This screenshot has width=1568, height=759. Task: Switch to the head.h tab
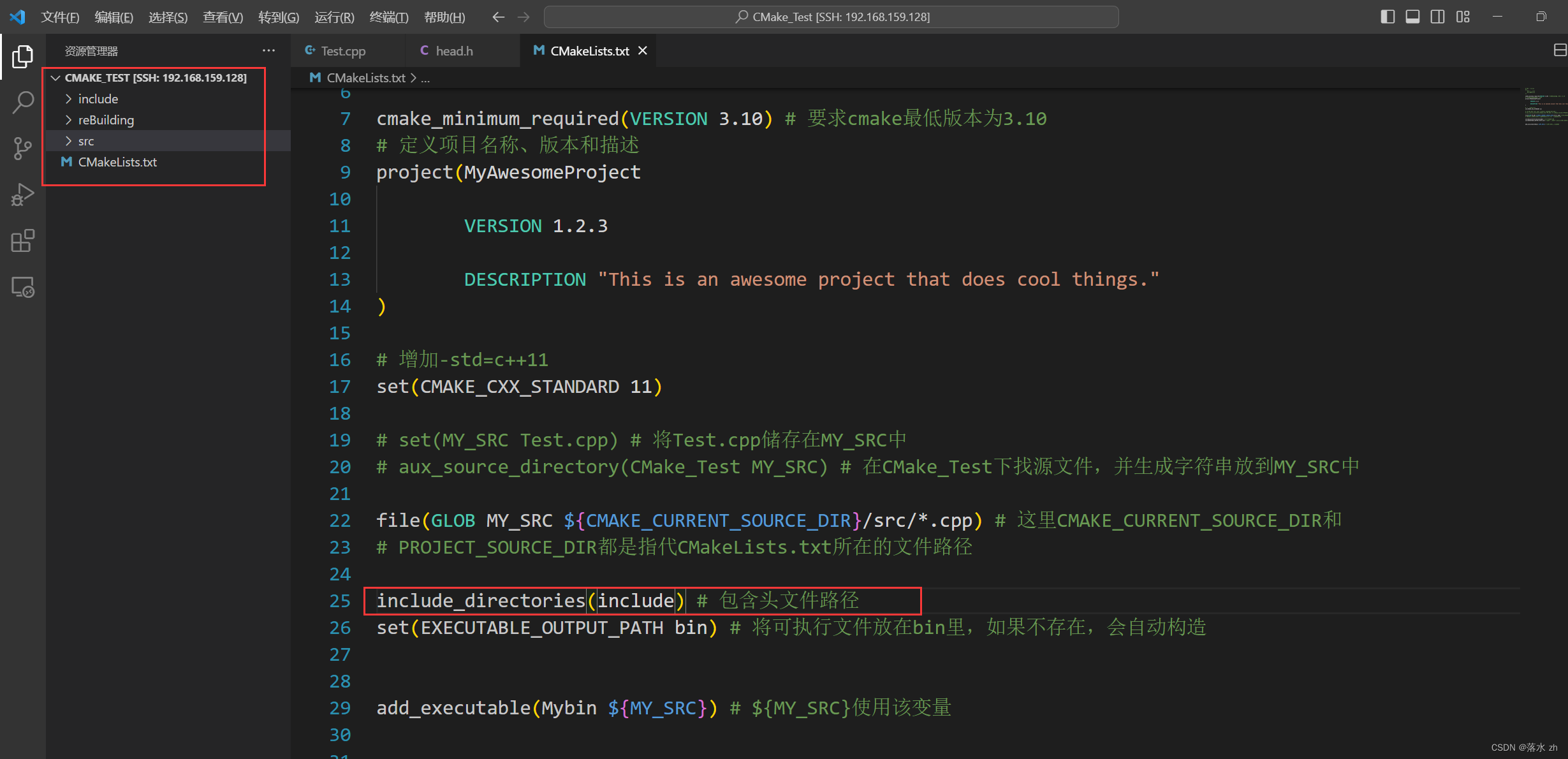463,50
